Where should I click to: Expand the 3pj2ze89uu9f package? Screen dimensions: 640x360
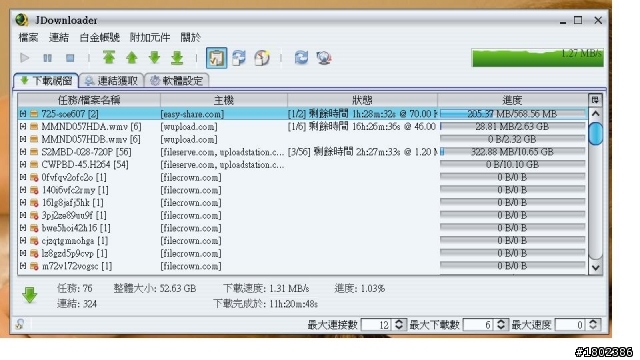(23, 215)
